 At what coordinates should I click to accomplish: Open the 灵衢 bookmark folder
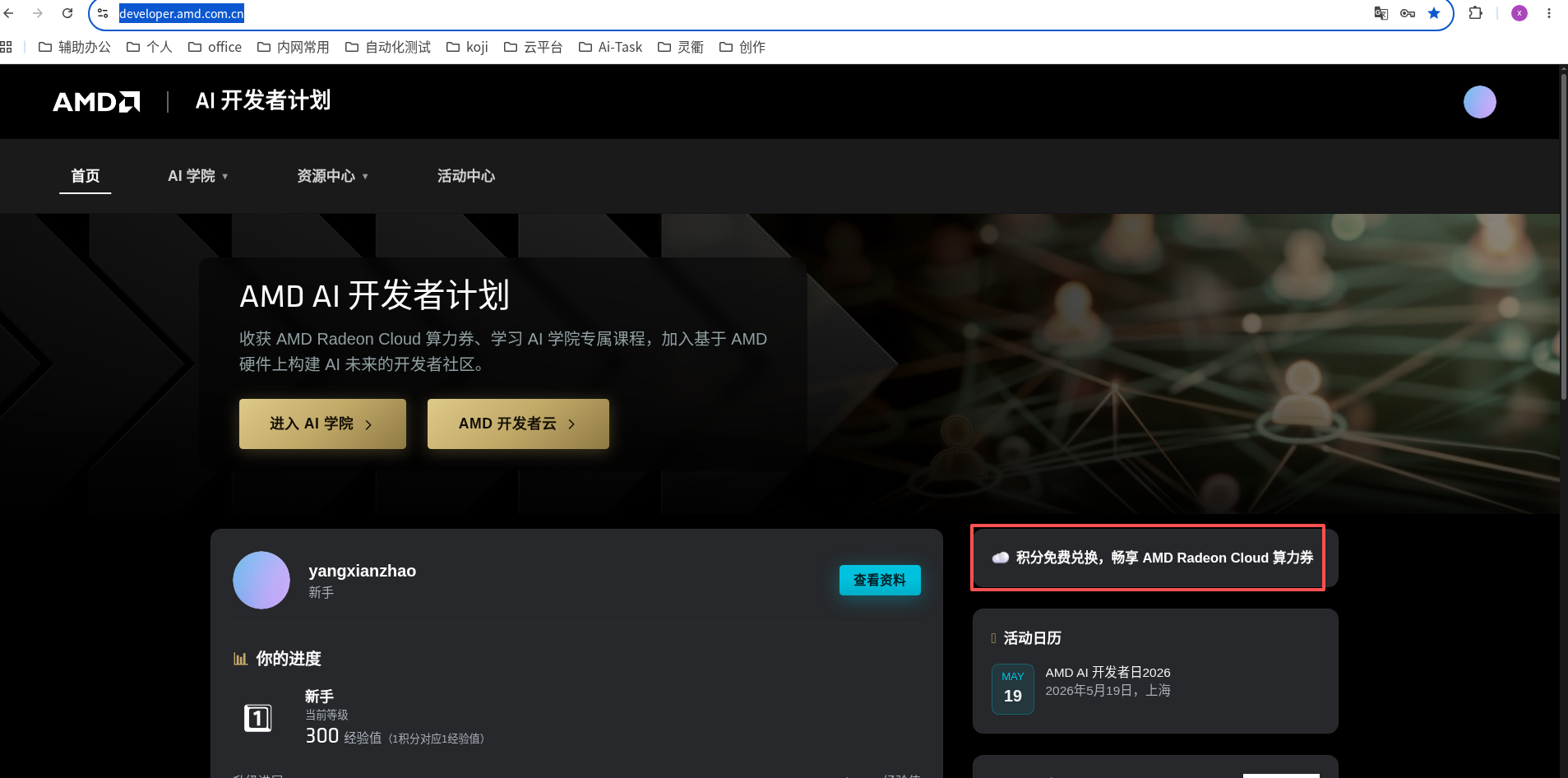pos(681,47)
